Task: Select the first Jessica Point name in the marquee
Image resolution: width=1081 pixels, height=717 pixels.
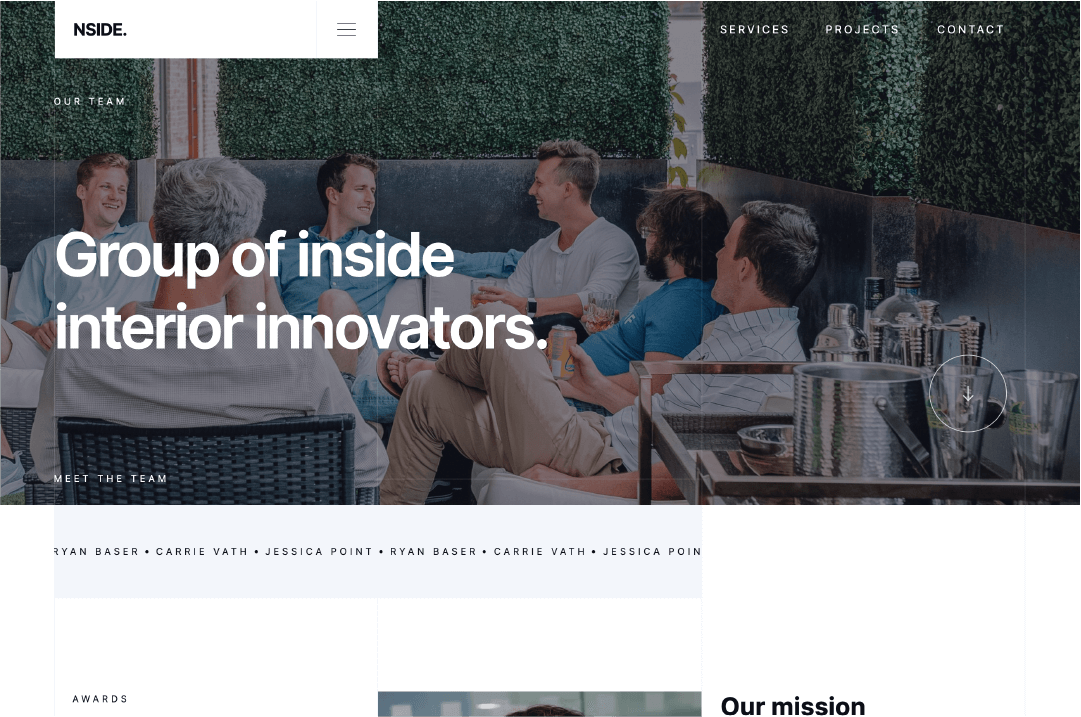Action: click(x=319, y=552)
